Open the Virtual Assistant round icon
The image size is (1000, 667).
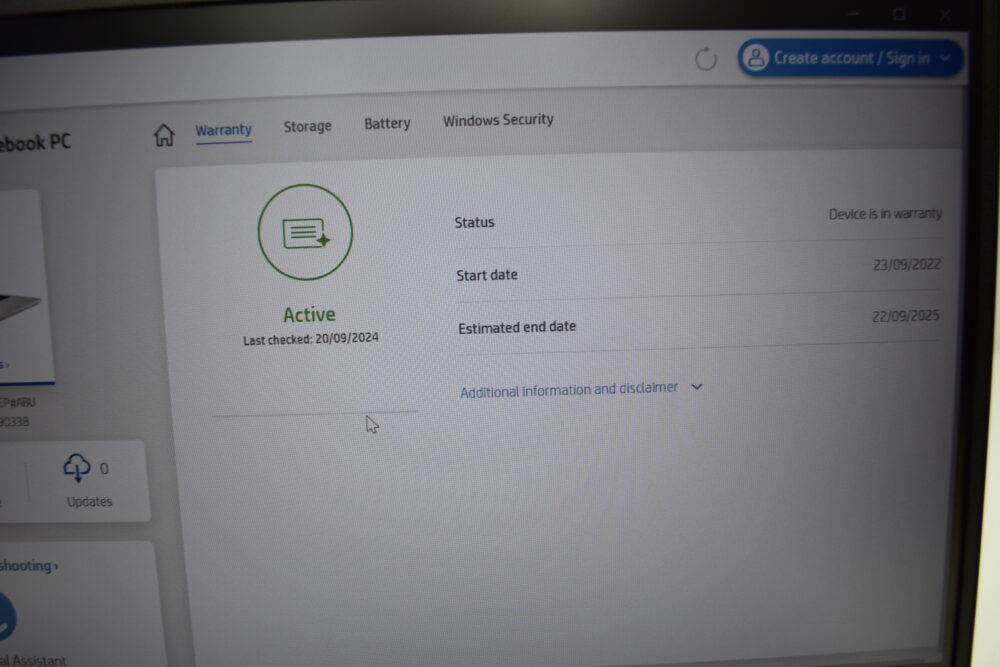(x=5, y=616)
